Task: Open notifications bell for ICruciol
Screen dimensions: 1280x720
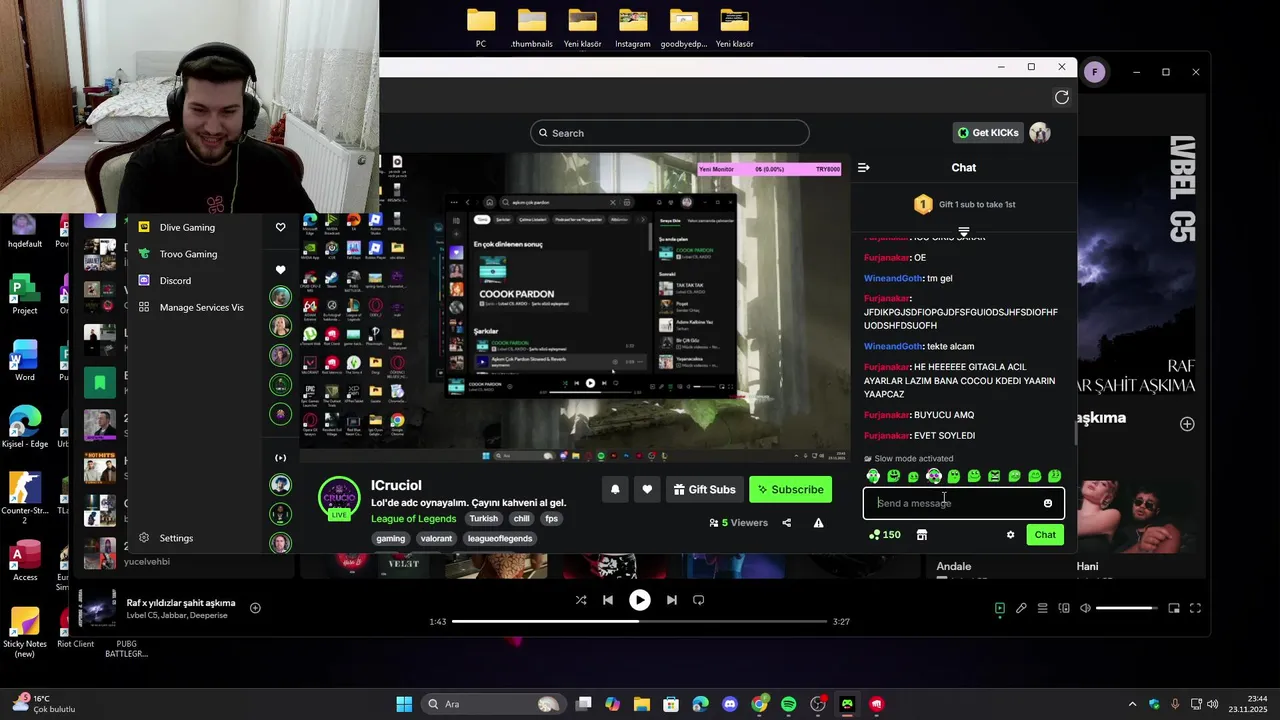Action: point(615,489)
